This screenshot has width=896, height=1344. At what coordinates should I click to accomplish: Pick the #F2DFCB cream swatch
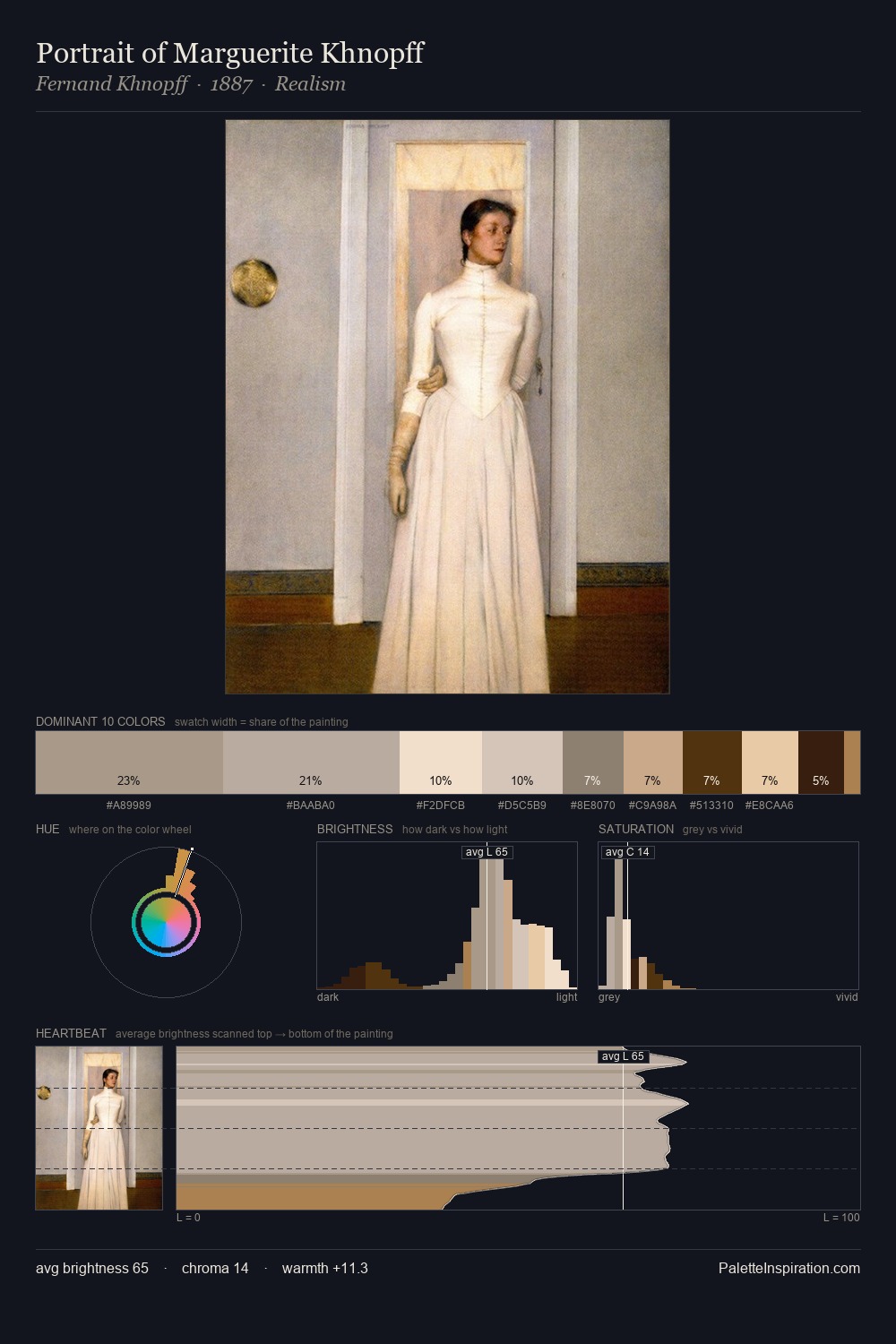point(441,762)
